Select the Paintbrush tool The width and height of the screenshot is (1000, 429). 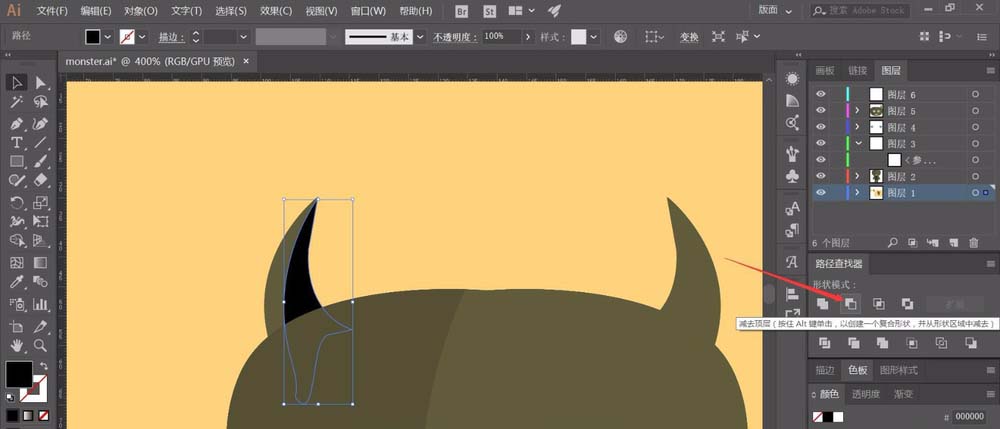(40, 161)
